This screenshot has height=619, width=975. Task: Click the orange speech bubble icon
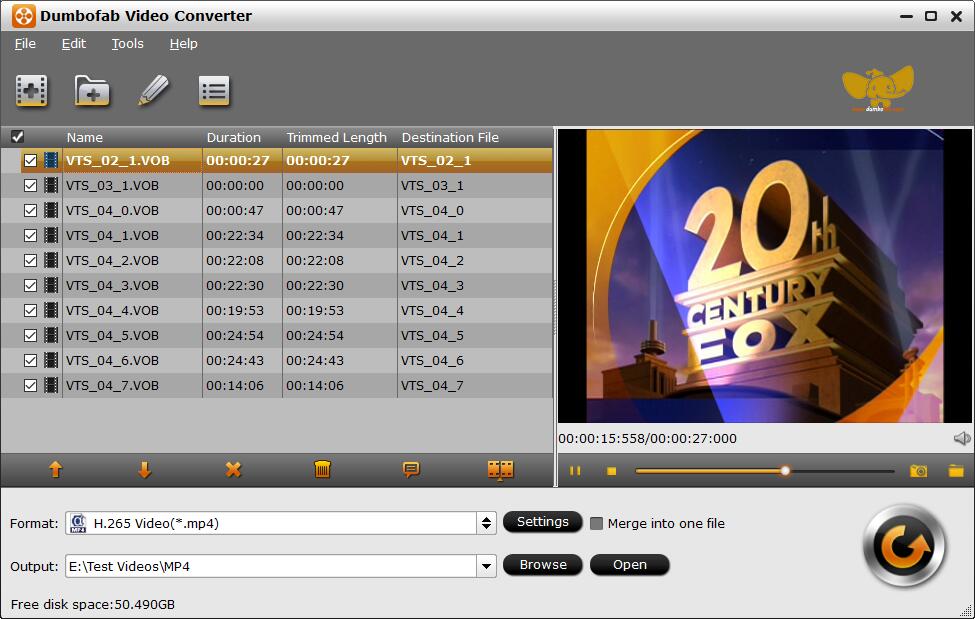tap(411, 470)
